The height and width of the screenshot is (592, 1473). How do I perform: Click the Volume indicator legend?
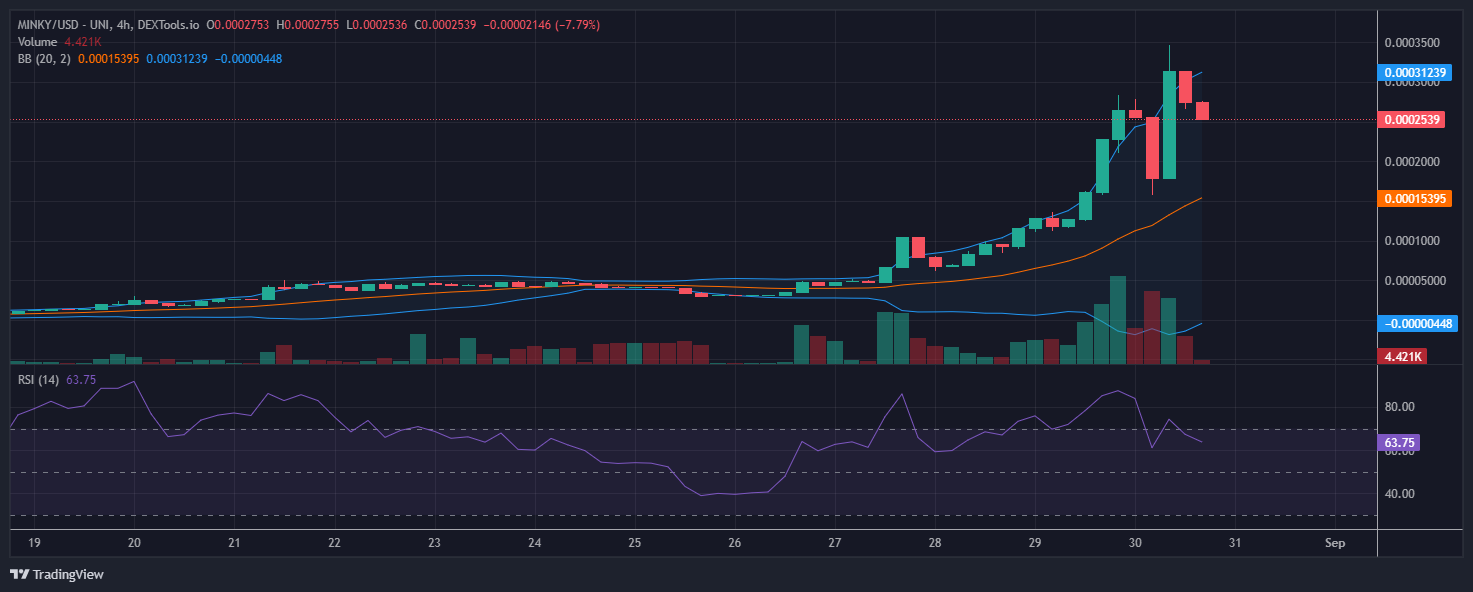click(x=39, y=41)
